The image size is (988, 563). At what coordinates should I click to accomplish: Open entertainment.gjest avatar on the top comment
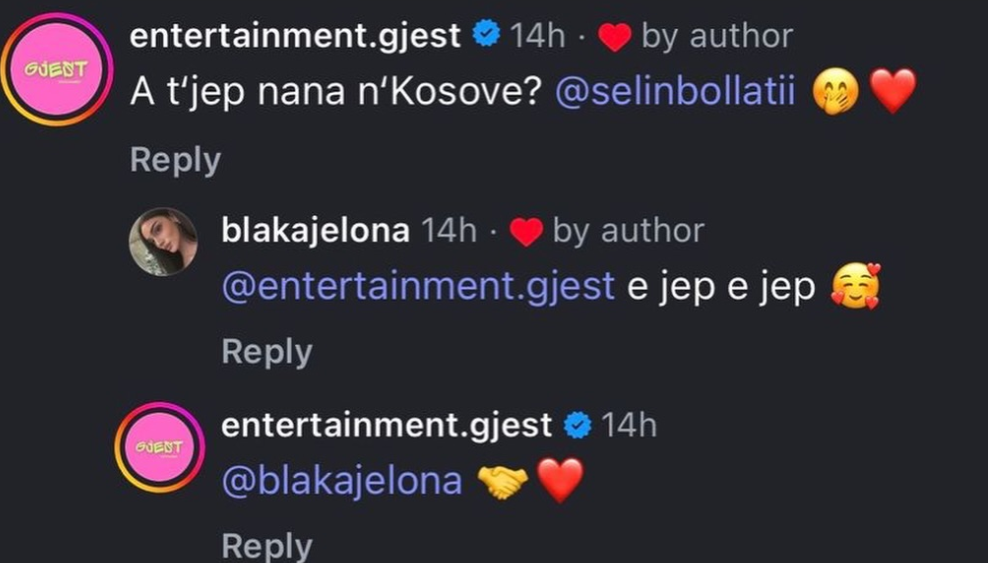56,69
